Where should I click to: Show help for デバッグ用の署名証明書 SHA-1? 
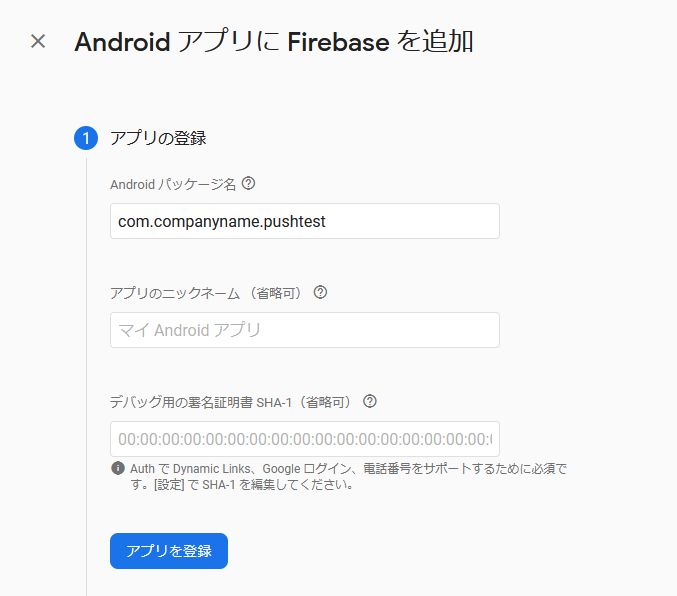coord(370,401)
